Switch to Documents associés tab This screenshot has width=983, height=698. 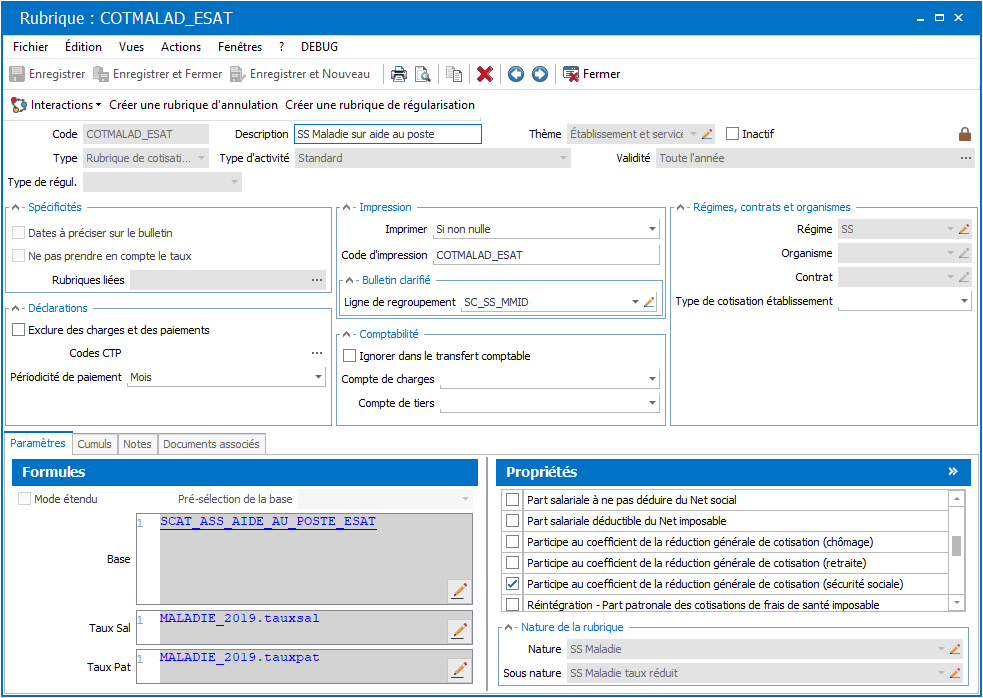point(211,443)
